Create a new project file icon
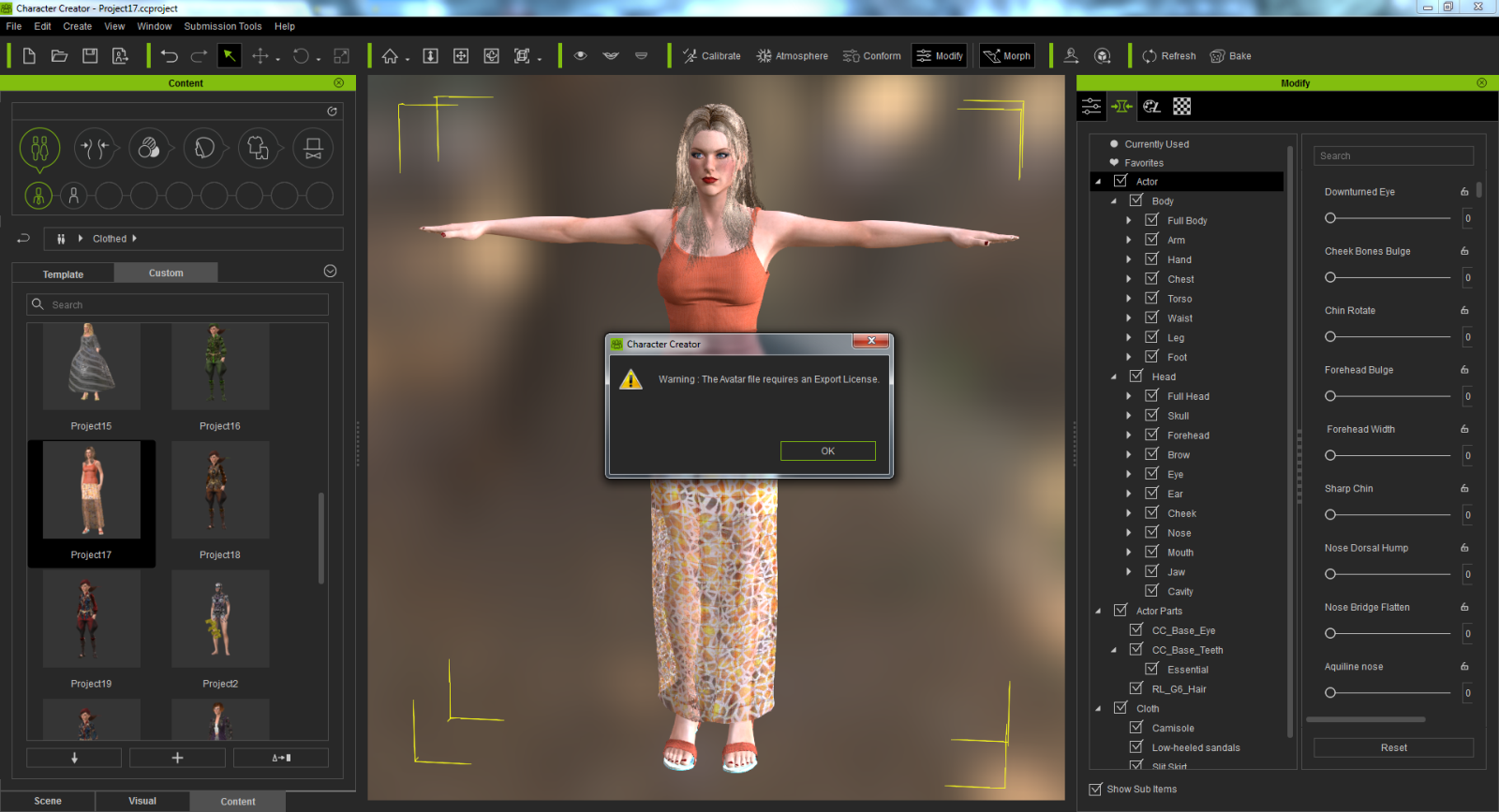 [29, 56]
